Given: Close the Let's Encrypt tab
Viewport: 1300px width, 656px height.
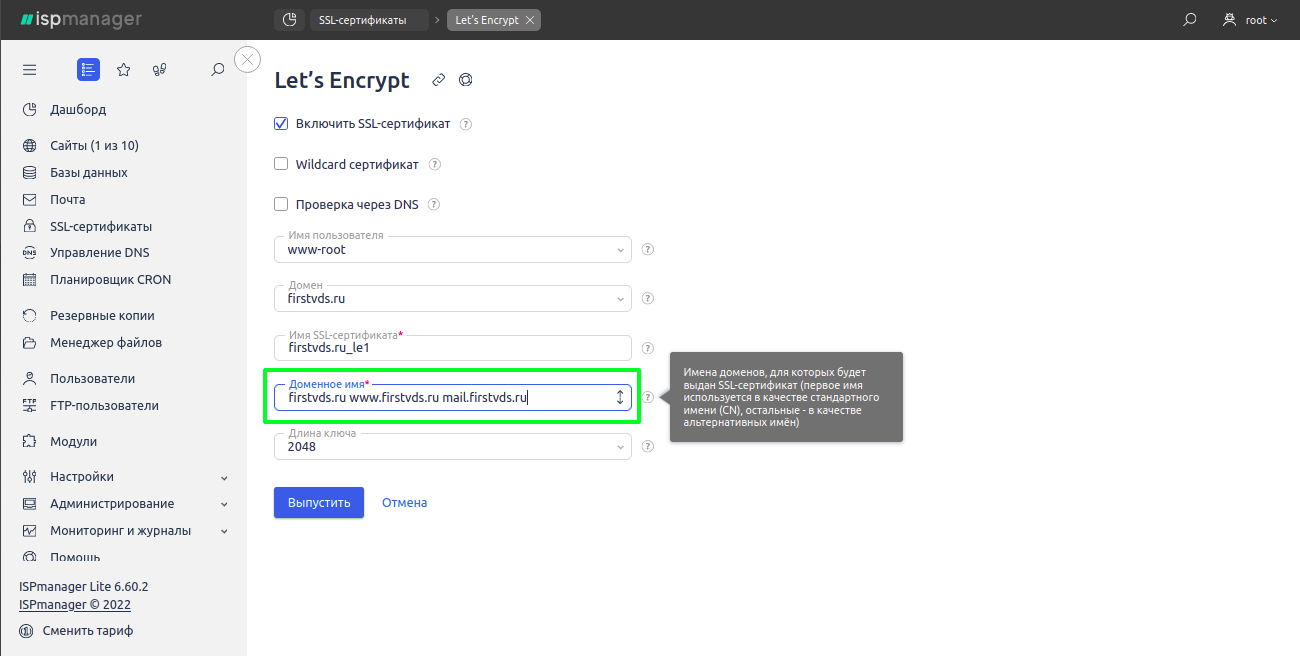Looking at the screenshot, I should point(530,20).
